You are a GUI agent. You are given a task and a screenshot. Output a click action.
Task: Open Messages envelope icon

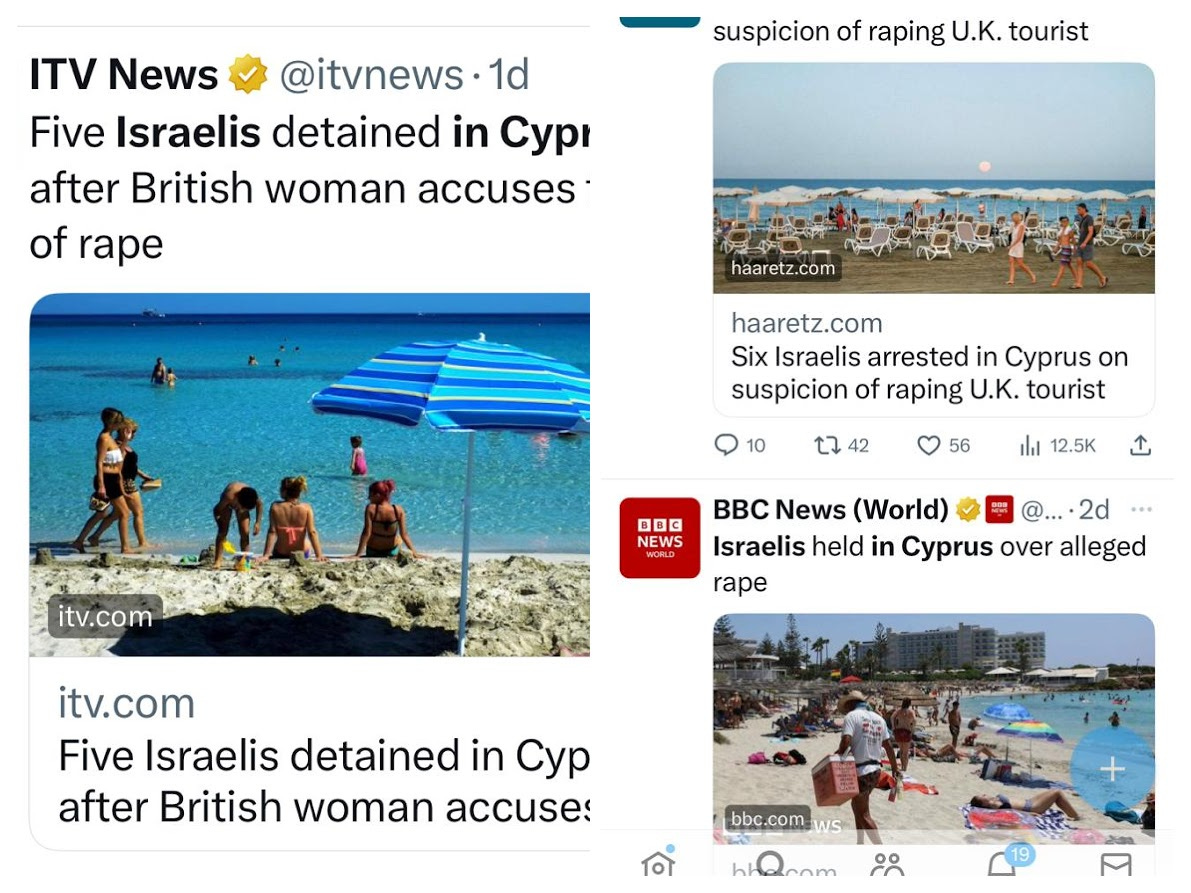pyautogui.click(x=1116, y=865)
